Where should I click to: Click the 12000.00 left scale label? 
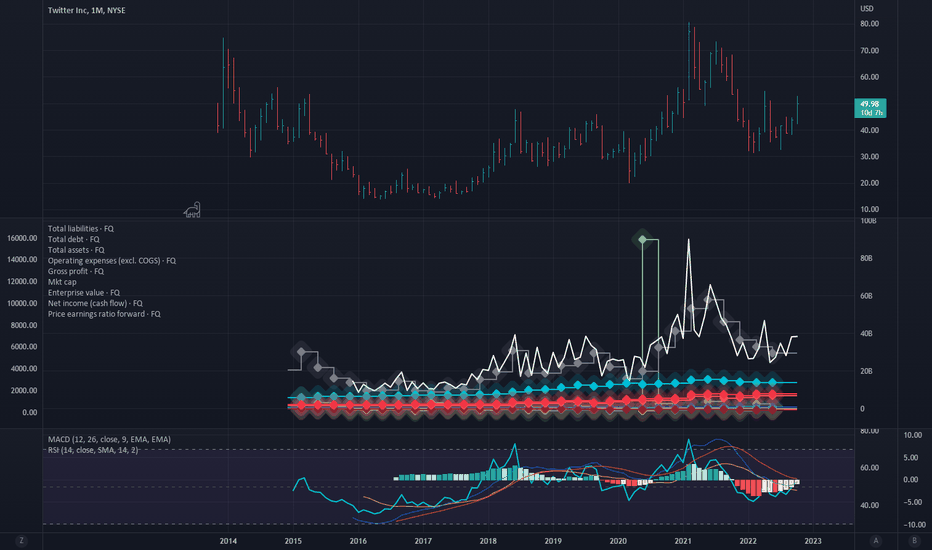pyautogui.click(x=22, y=281)
